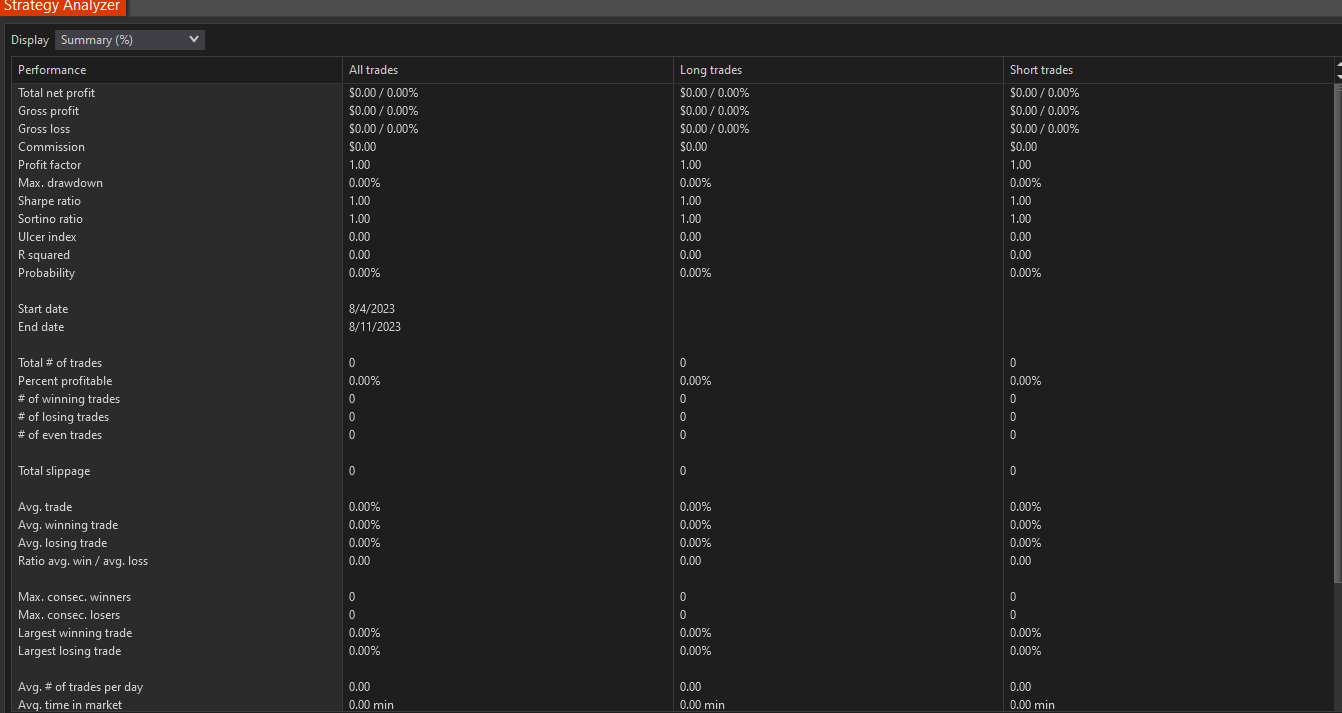Click the Long trades column header
This screenshot has width=1342, height=713.
tap(710, 70)
